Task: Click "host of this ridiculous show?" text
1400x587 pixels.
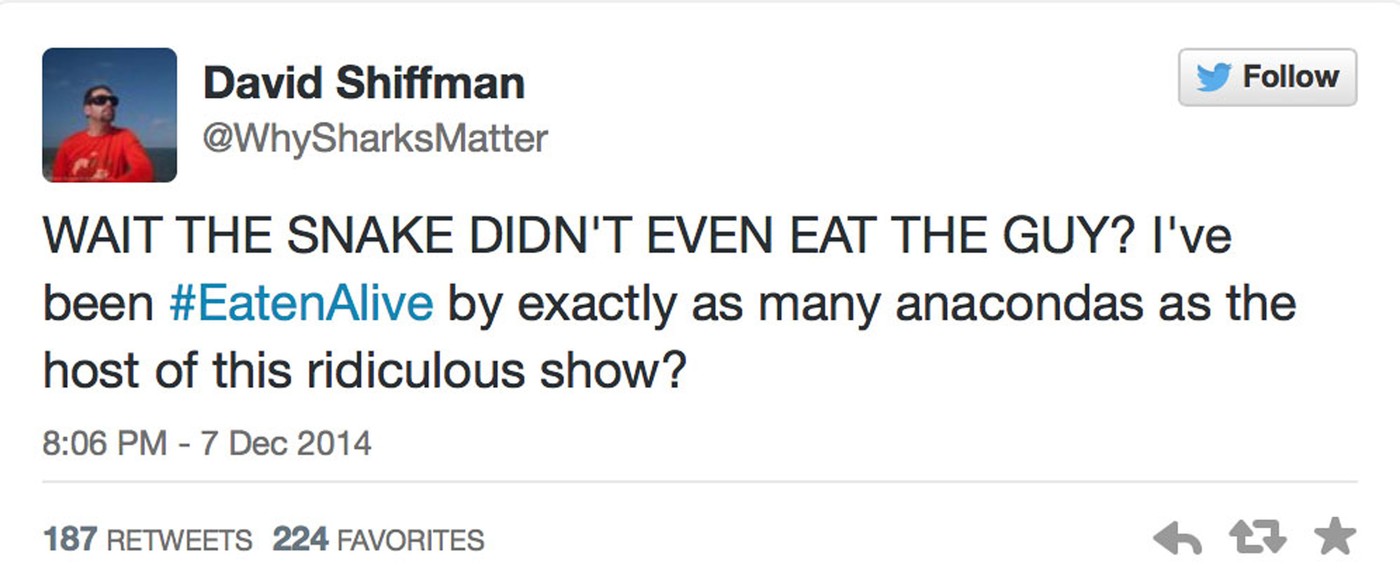Action: [x=363, y=370]
